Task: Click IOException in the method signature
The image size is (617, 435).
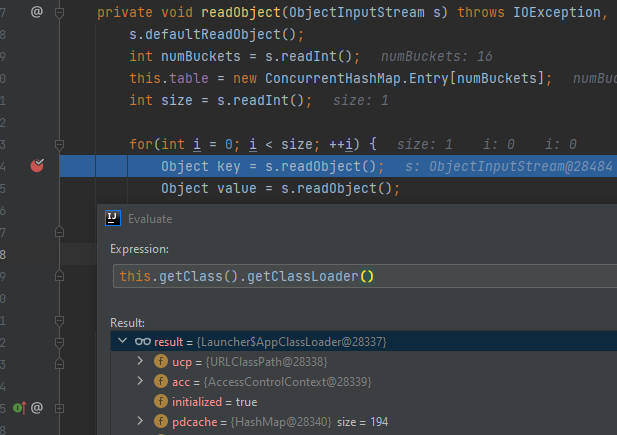Action: click(557, 13)
